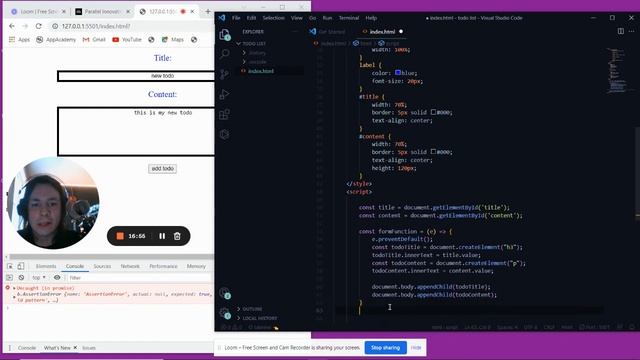Viewport: 640px width, 360px height.
Task: Delete the Loom recording with trash icon
Action: pyautogui.click(x=177, y=236)
